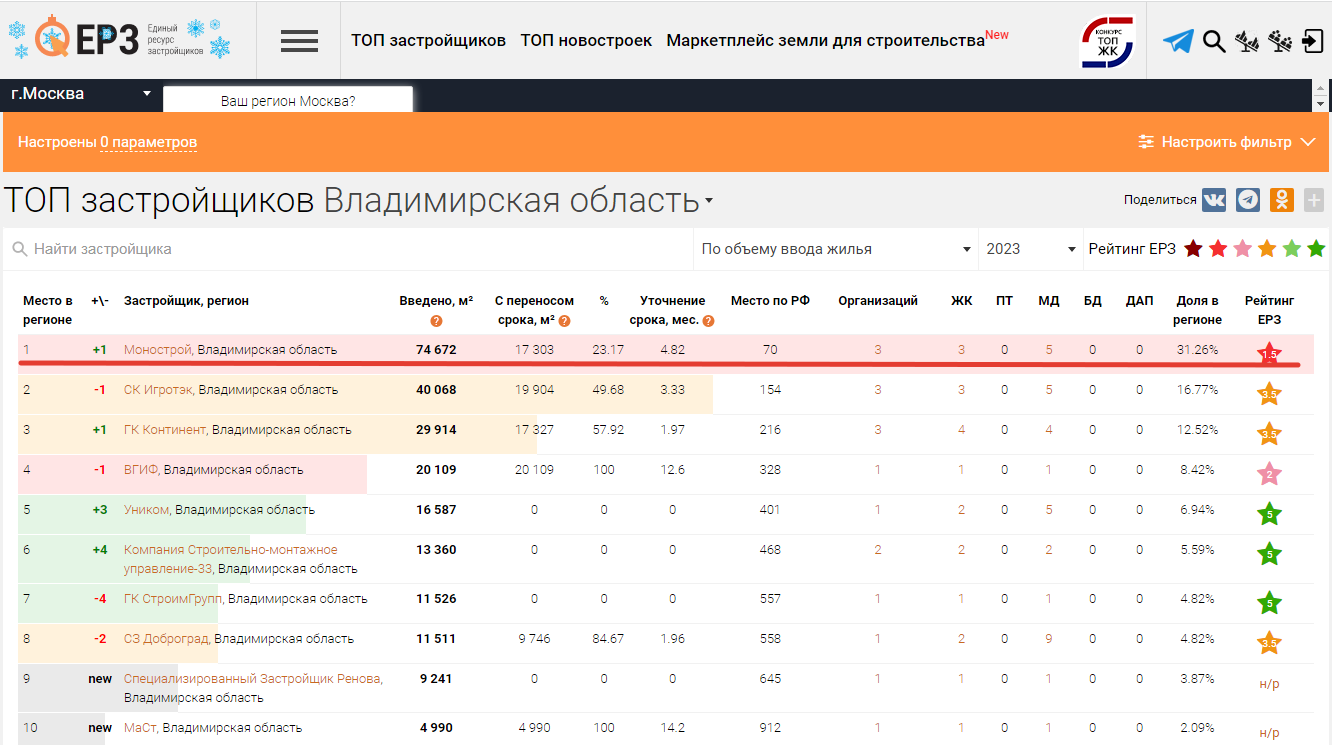This screenshot has width=1332, height=745.
Task: Click Доля в регионе column header
Action: [1198, 310]
